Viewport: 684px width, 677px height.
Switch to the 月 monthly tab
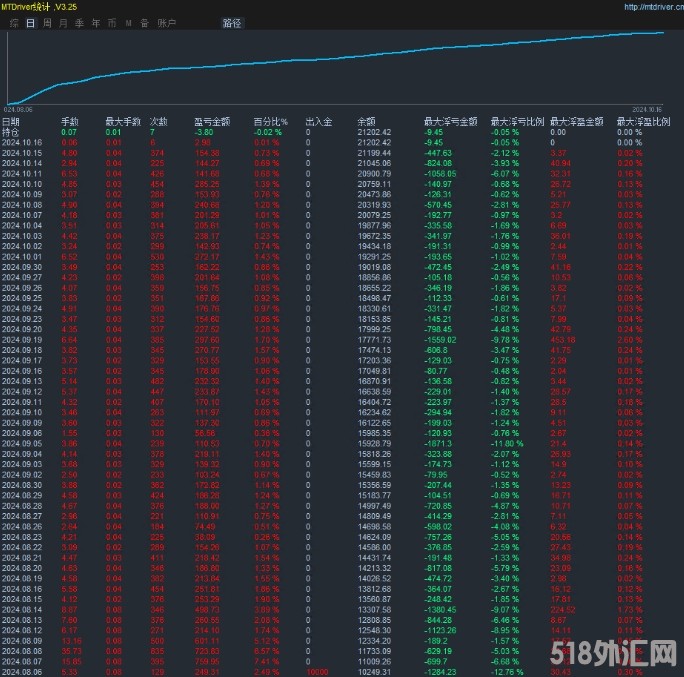[x=63, y=22]
